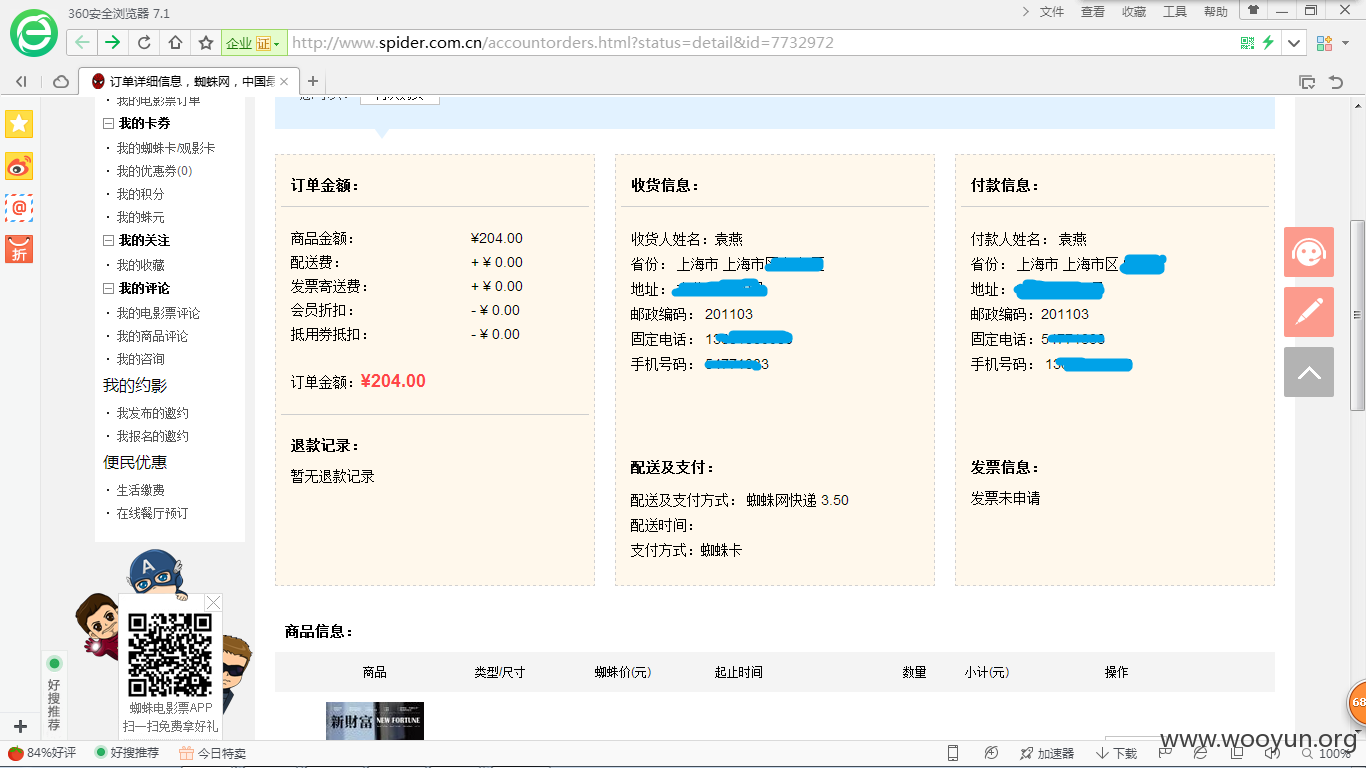Click the cloud sync icon beside tabs
1366x768 pixels.
(61, 81)
